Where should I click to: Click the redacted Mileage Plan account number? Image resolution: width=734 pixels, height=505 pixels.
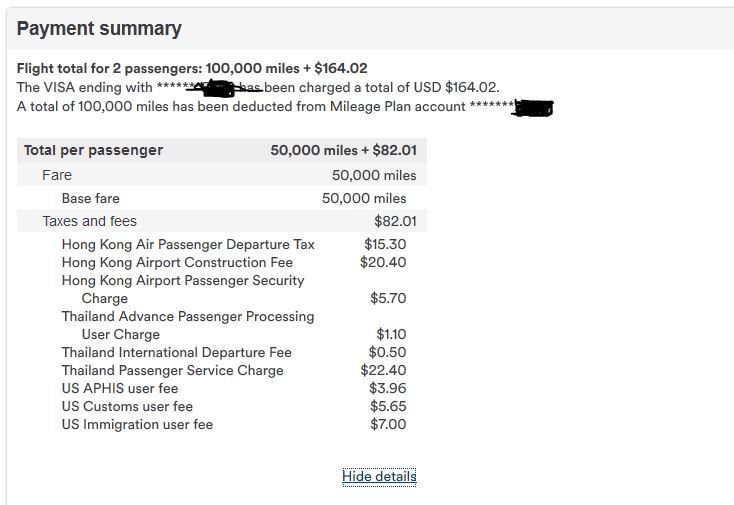click(531, 107)
